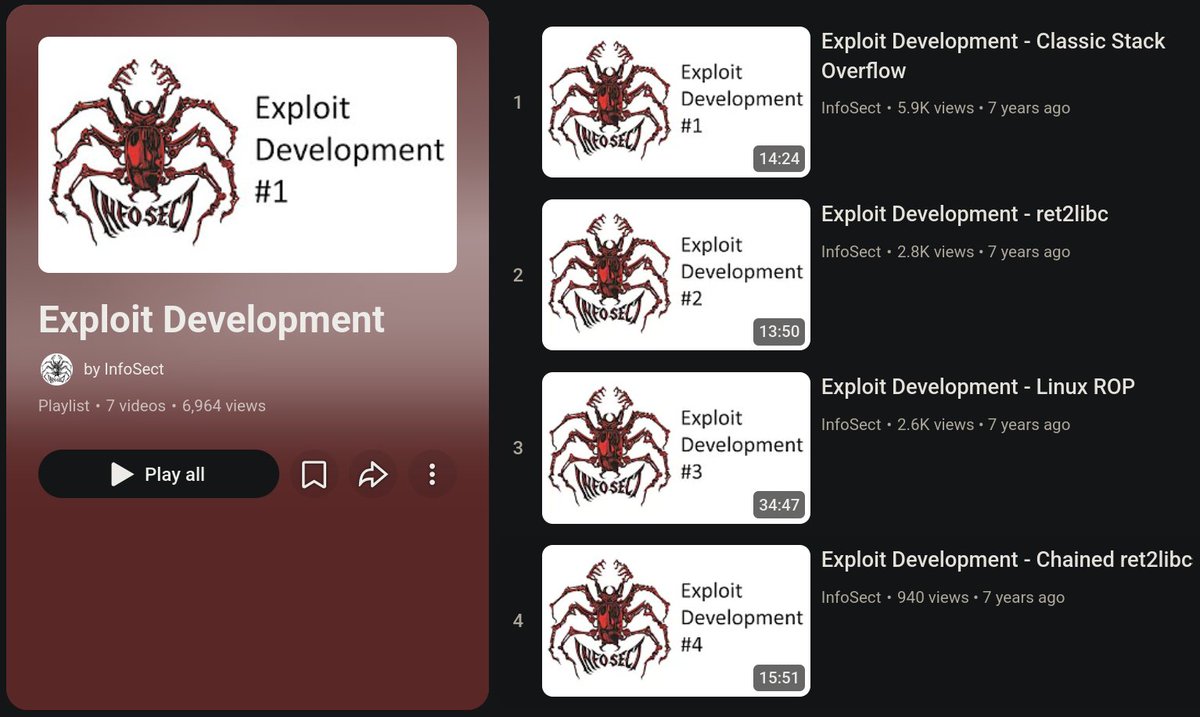Click index number 1 in playlist

tap(517, 102)
